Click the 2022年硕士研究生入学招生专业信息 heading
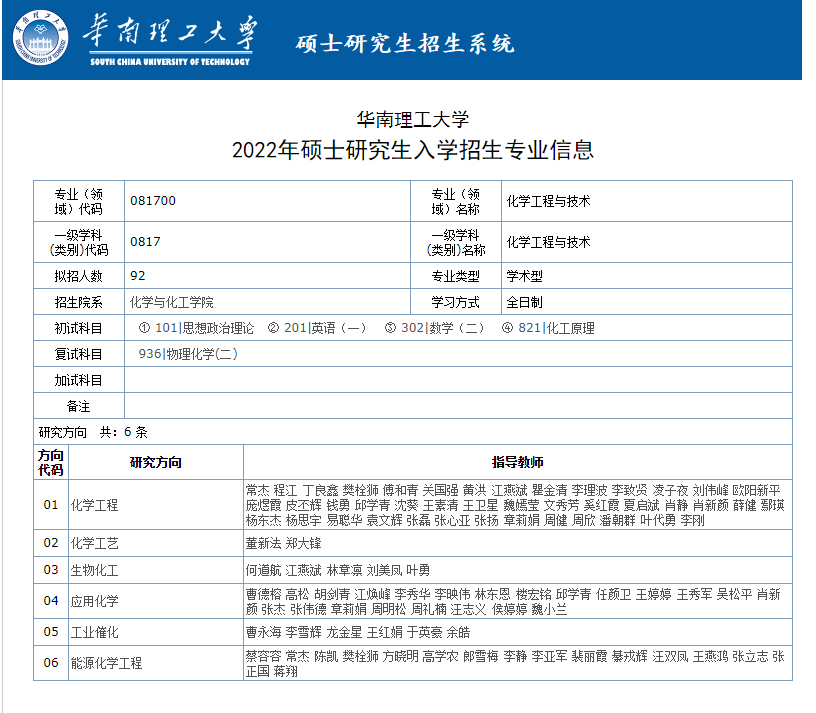 click(413, 150)
